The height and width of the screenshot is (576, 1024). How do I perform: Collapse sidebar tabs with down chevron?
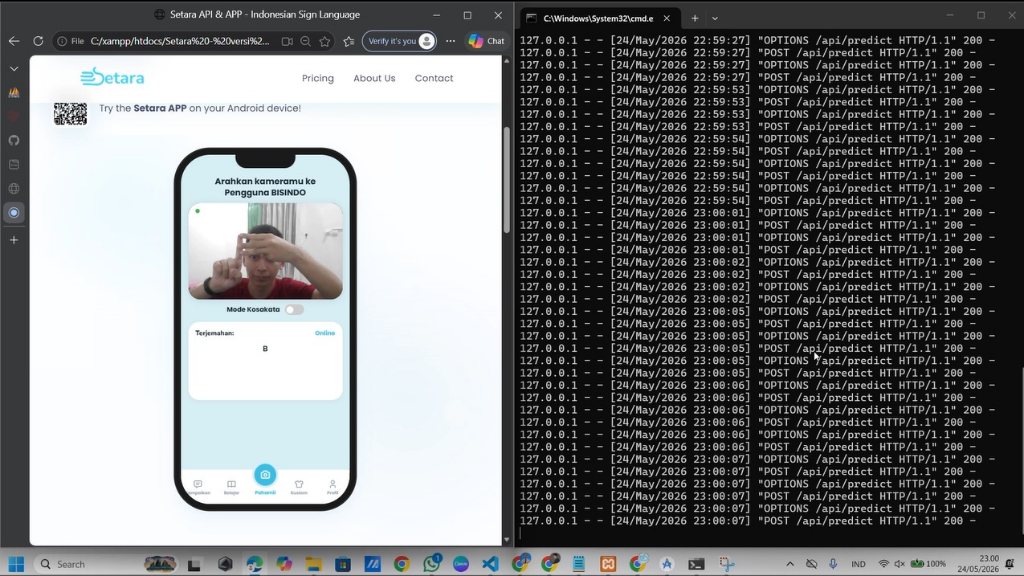(x=14, y=69)
